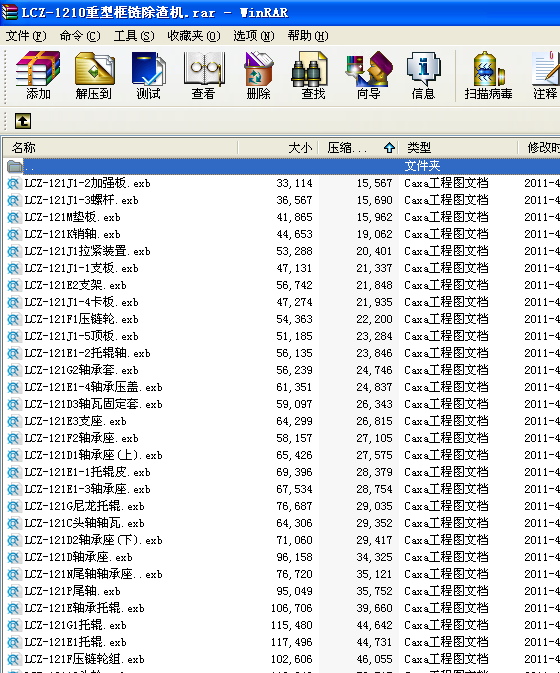Open the 文件(F) menu
560x673 pixels.
point(26,36)
